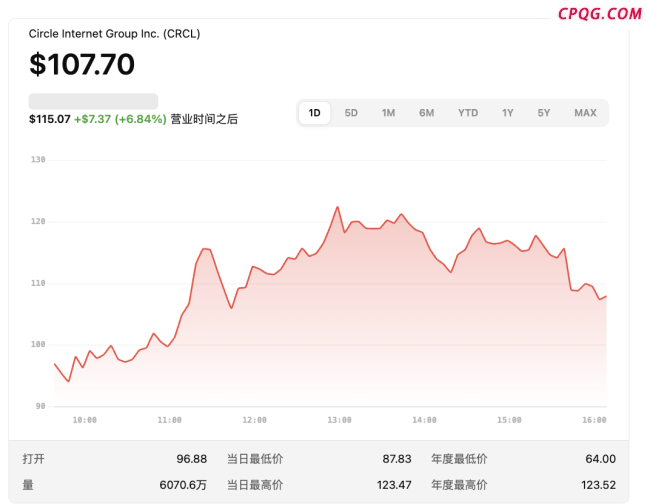Switch chart to 1M range
Image resolution: width=650 pixels, height=504 pixels.
(x=388, y=113)
